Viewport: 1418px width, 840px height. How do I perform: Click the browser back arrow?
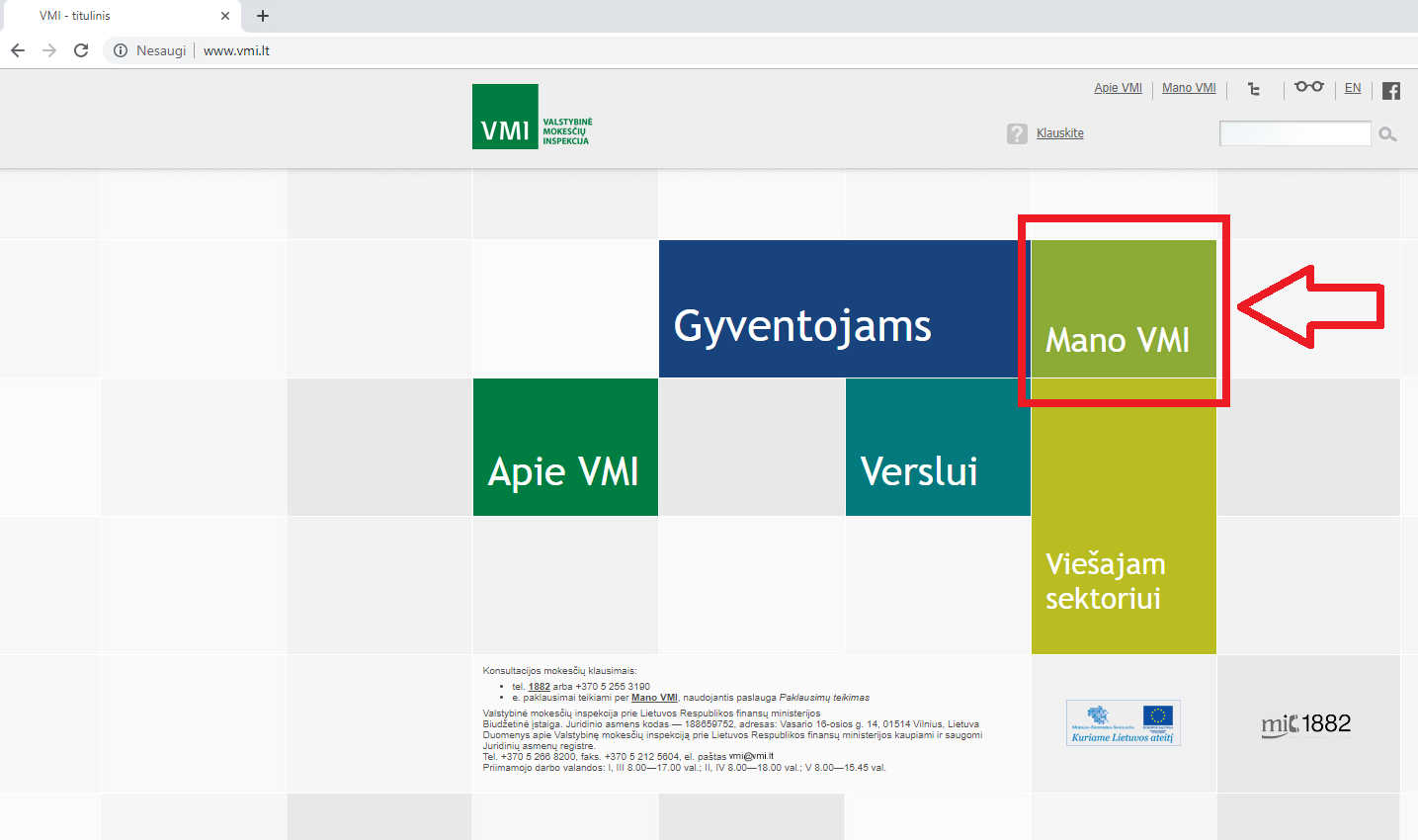click(x=18, y=50)
